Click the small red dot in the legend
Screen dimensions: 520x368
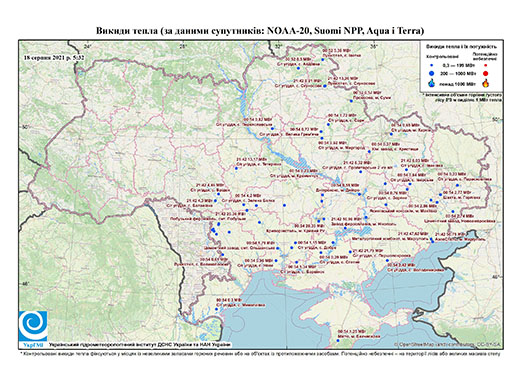click(x=485, y=66)
